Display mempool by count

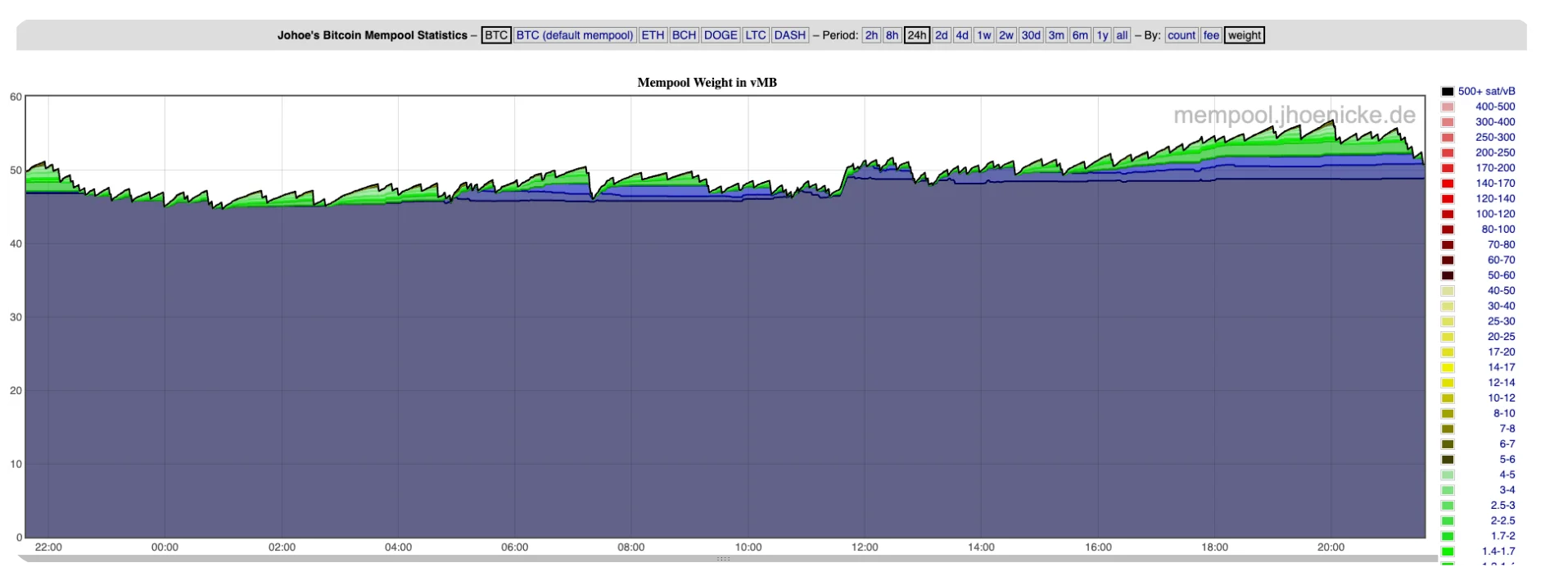1181,35
